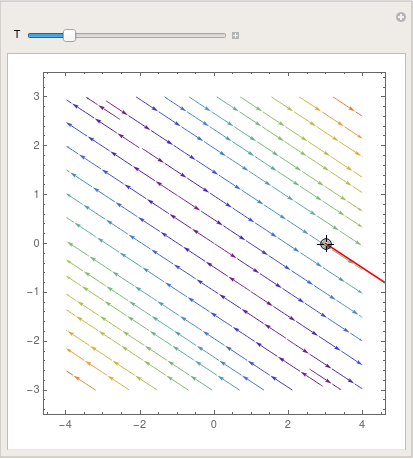Select the crosshair locator point on plot
The width and height of the screenshot is (413, 459).
(326, 244)
